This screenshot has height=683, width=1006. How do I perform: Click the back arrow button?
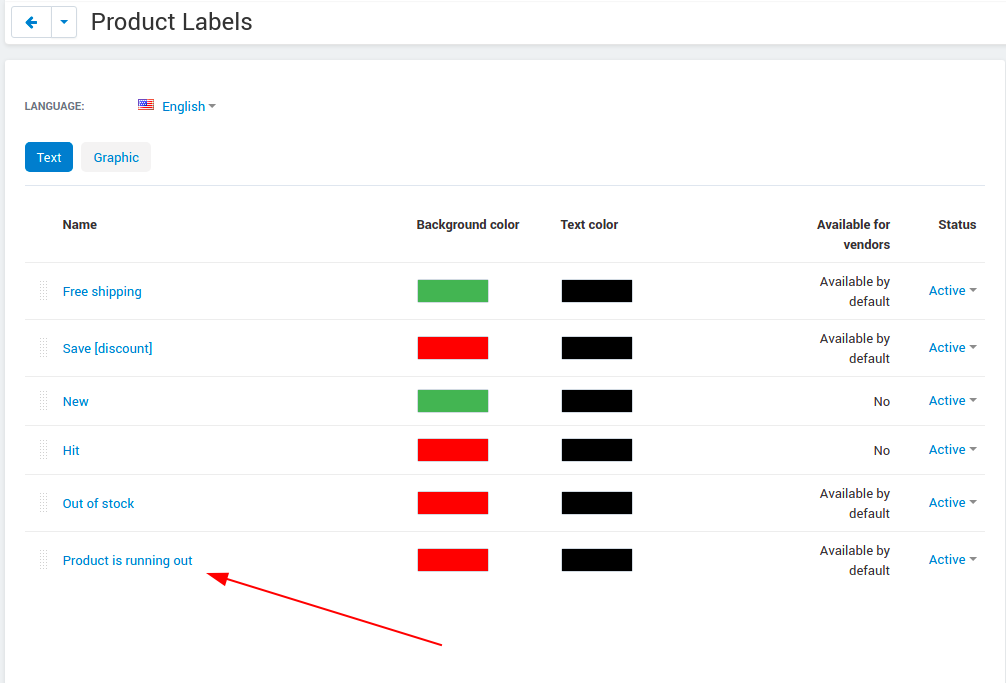click(x=31, y=22)
